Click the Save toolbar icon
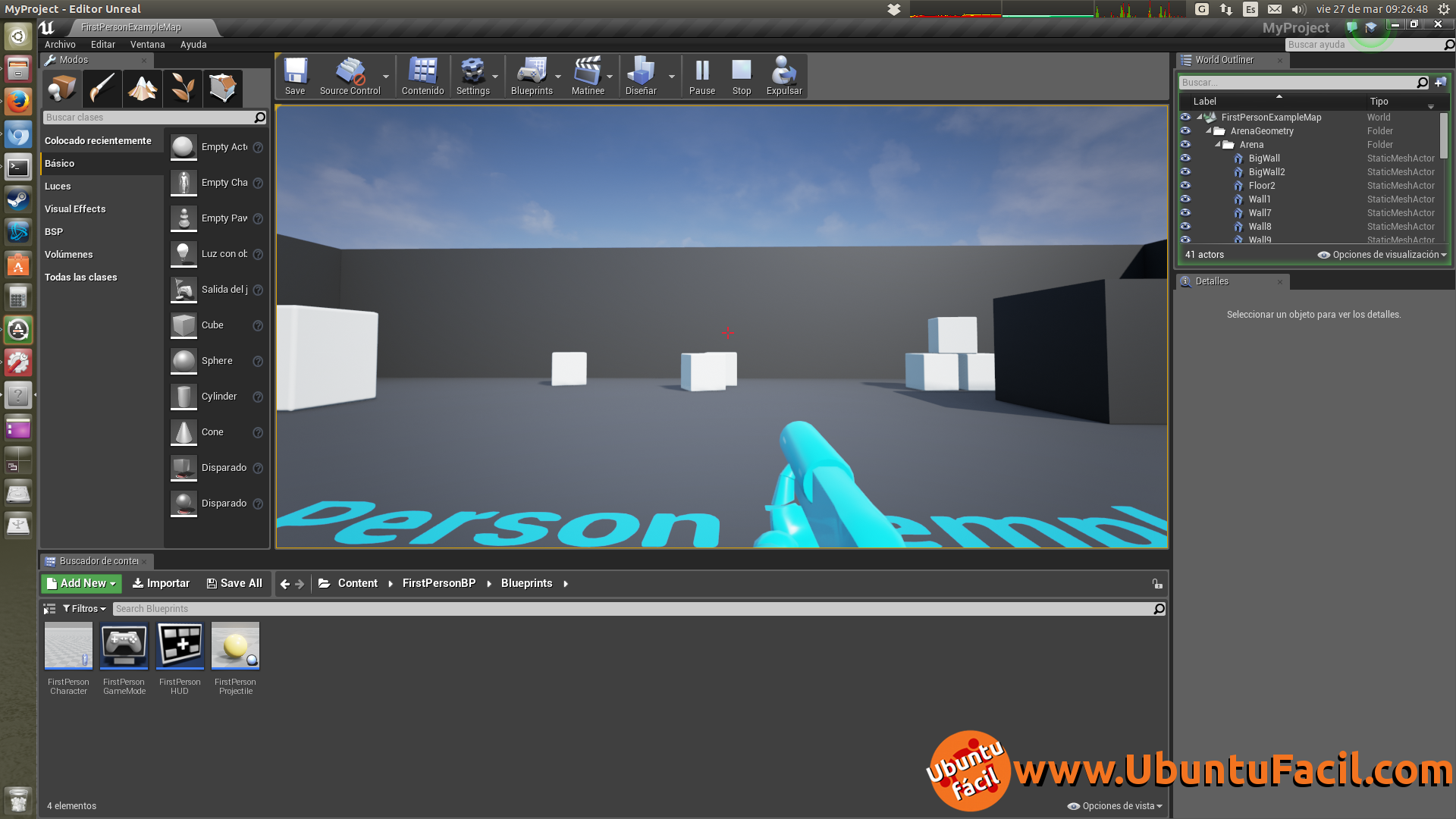Image resolution: width=1456 pixels, height=819 pixels. pos(294,75)
